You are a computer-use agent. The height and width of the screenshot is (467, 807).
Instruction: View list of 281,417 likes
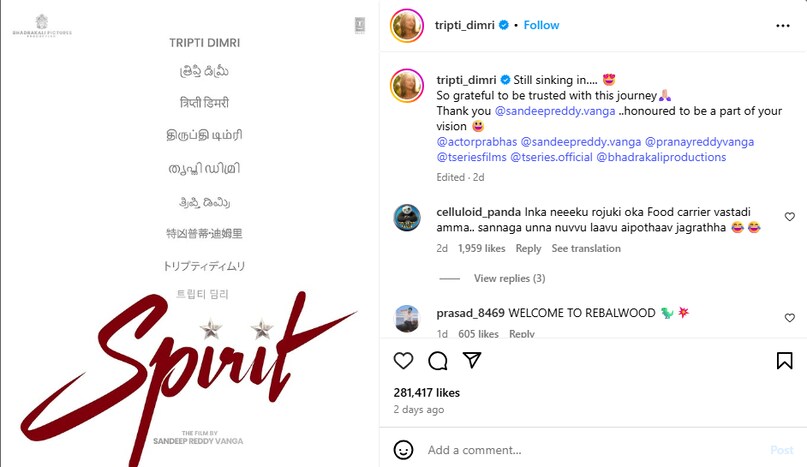coord(427,392)
